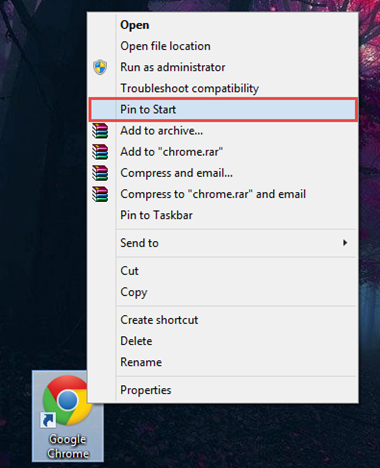Choose Open from the context menu
Image resolution: width=380 pixels, height=468 pixels.
223,25
